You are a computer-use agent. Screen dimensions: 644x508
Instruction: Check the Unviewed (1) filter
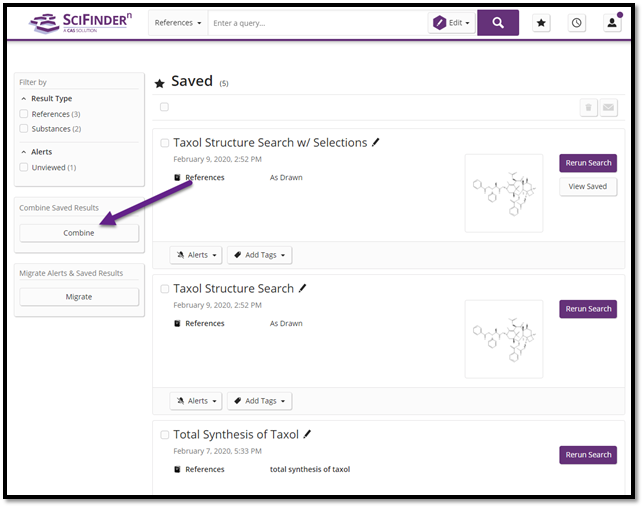click(24, 167)
